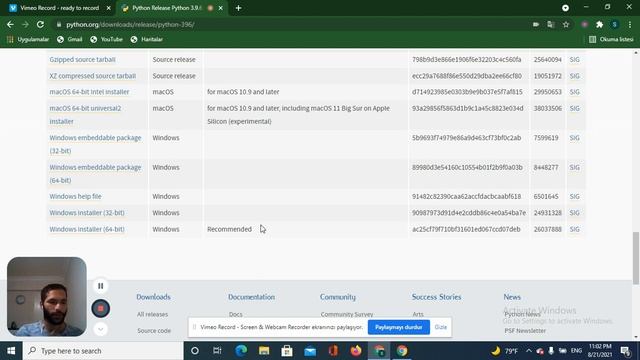Pause the Vimeo recording

100,286
